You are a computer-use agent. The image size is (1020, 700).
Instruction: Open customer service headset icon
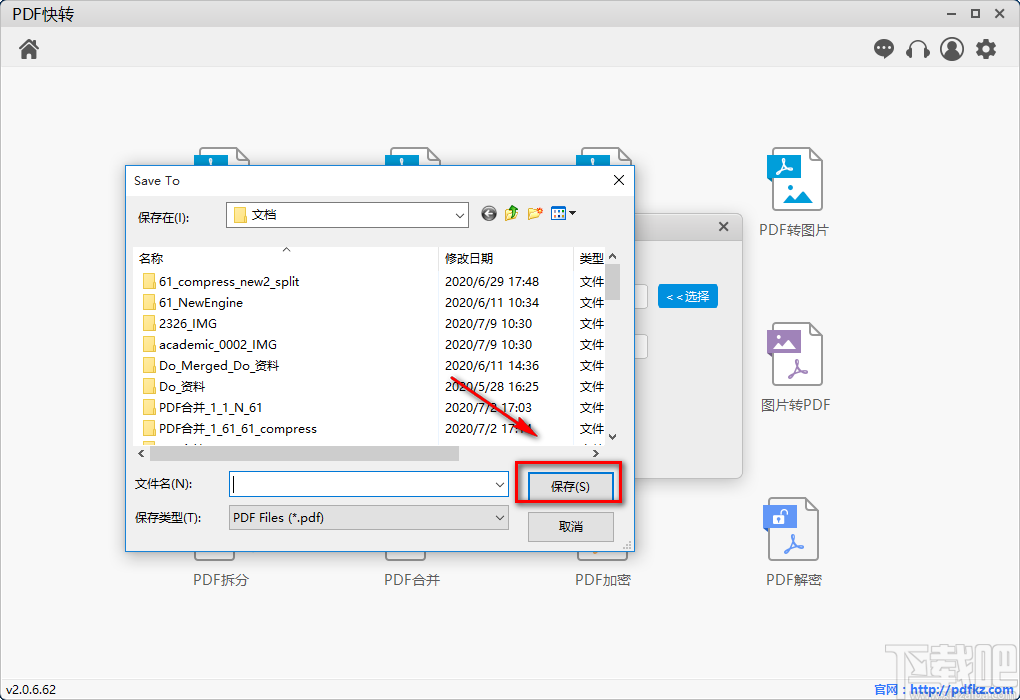pyautogui.click(x=917, y=49)
